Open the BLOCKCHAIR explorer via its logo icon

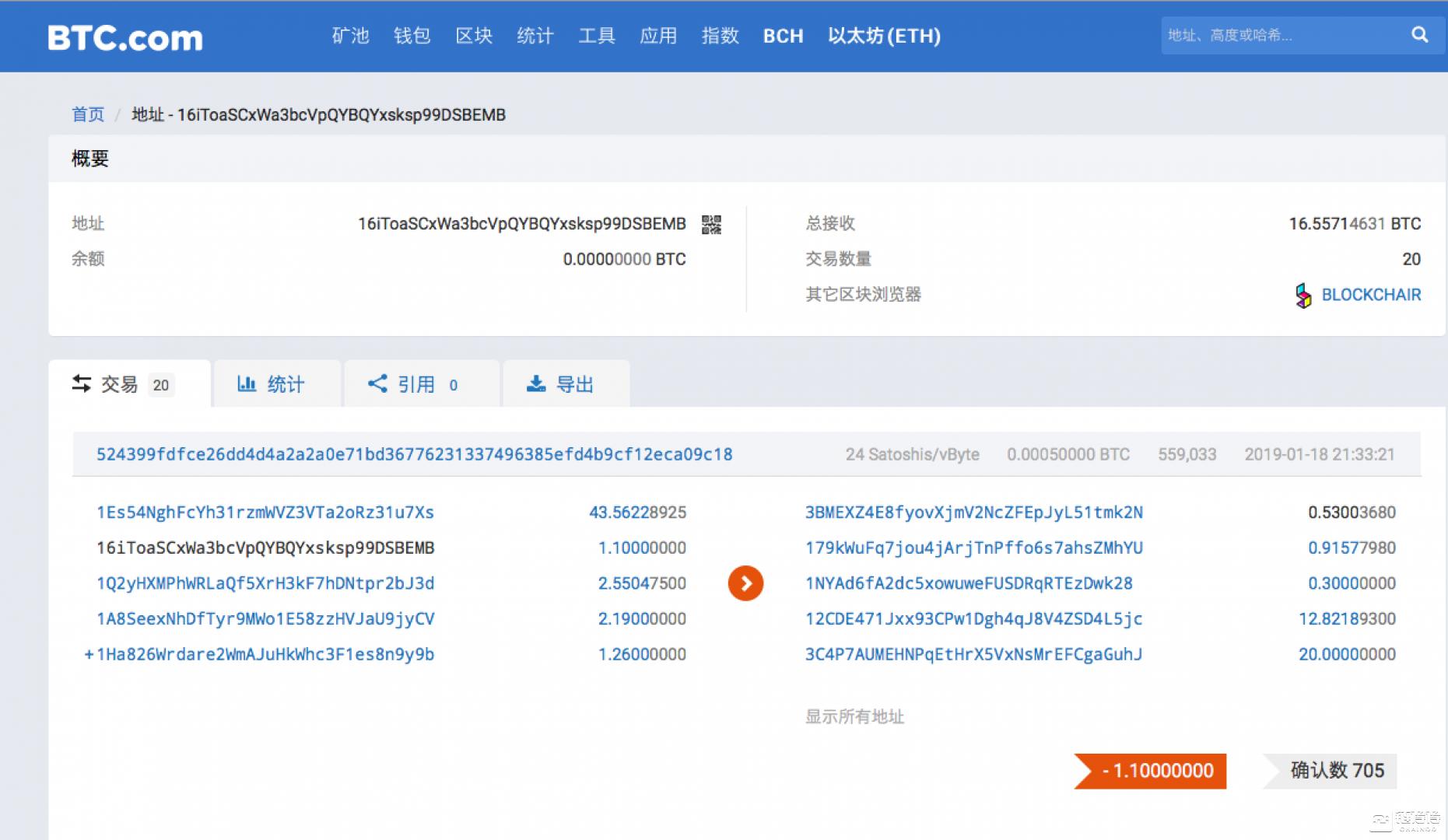pyautogui.click(x=1302, y=295)
